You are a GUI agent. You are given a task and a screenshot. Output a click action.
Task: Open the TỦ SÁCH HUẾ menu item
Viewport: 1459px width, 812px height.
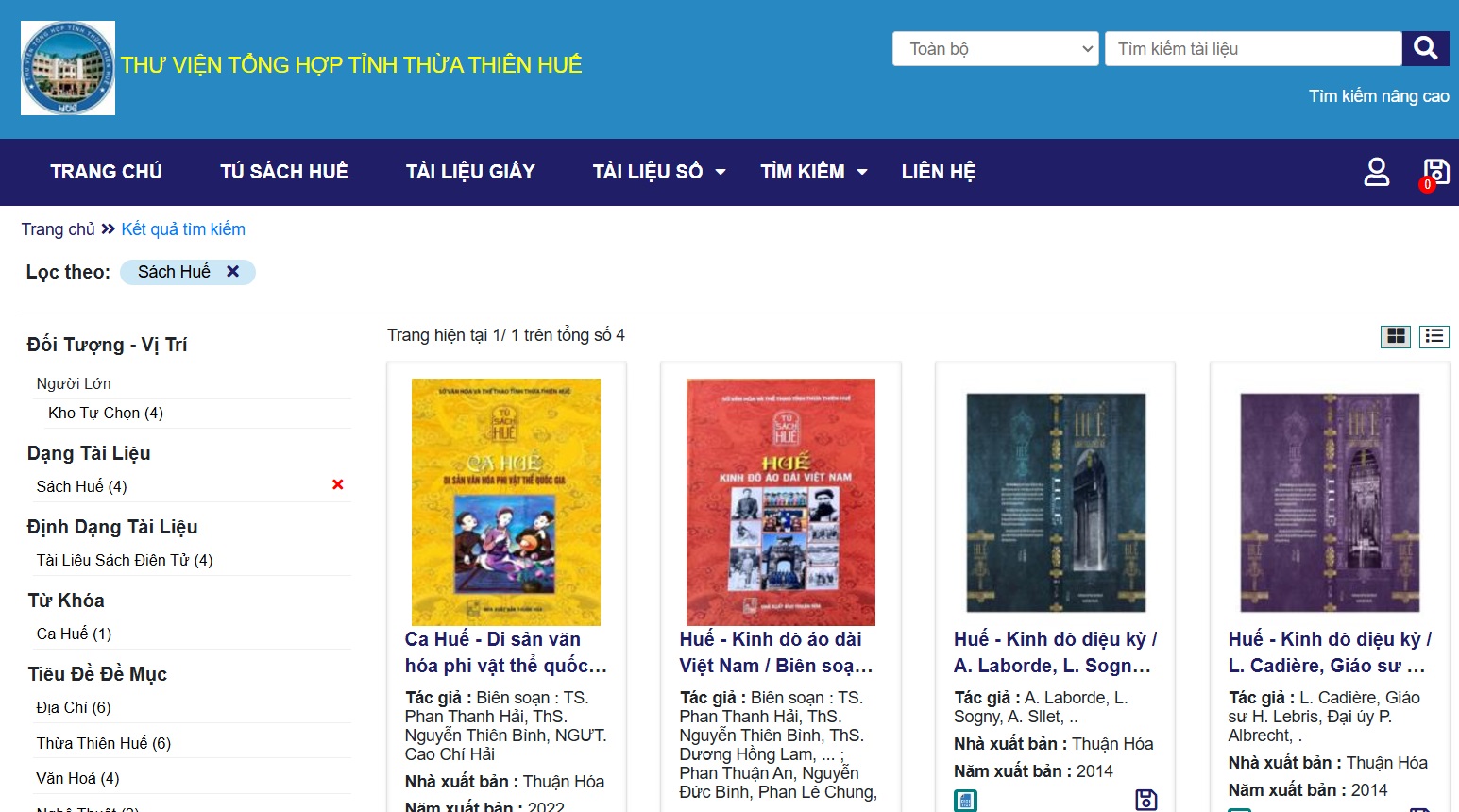284,172
